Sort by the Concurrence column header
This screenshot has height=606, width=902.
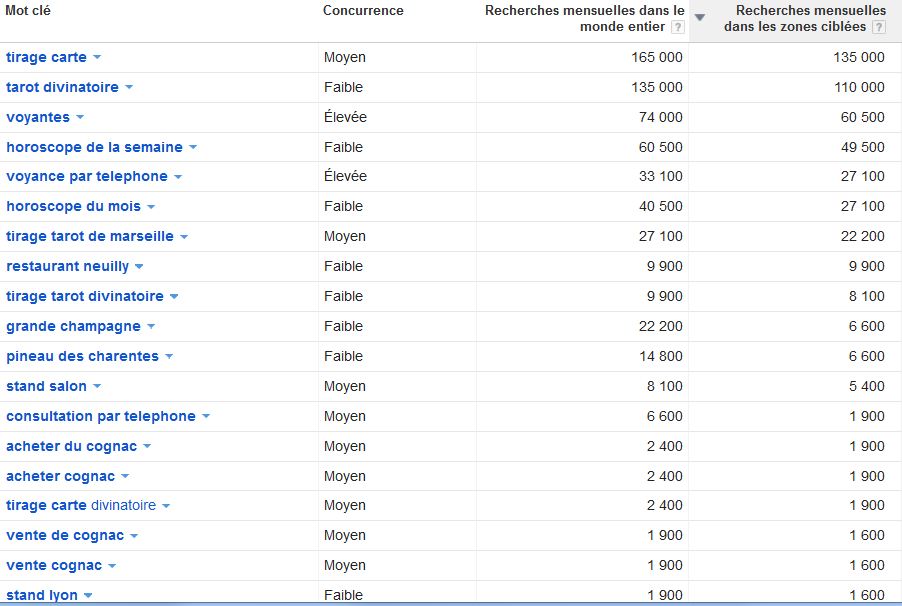[x=363, y=10]
